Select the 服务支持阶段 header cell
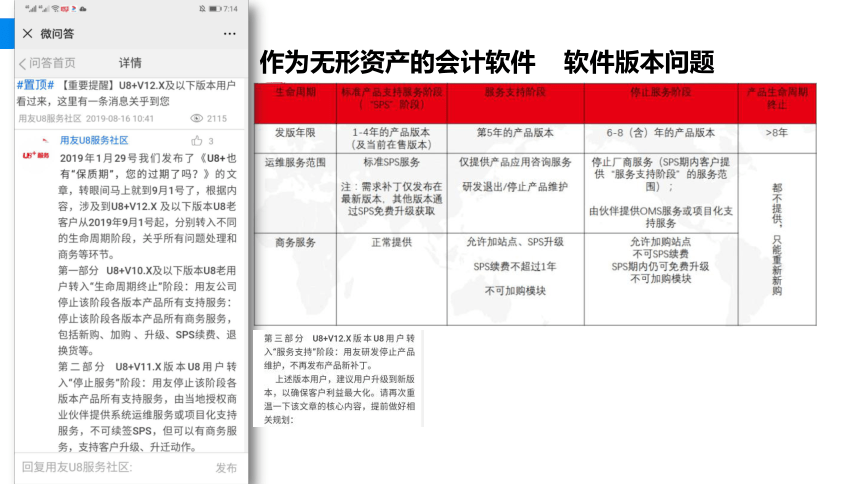 (x=516, y=104)
